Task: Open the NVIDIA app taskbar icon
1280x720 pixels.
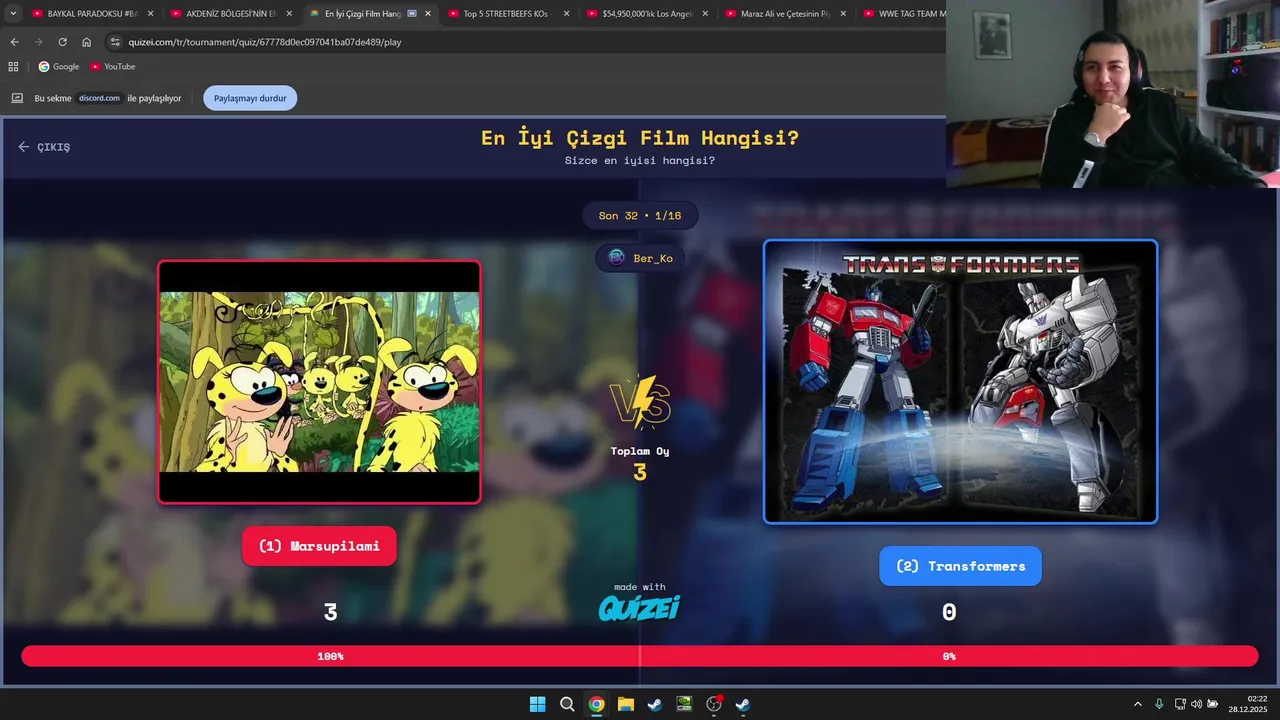Action: point(684,704)
